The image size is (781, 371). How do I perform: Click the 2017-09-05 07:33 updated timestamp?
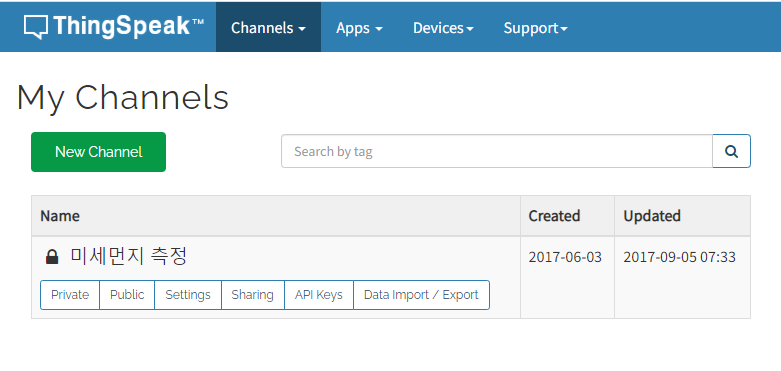pyautogui.click(x=679, y=257)
